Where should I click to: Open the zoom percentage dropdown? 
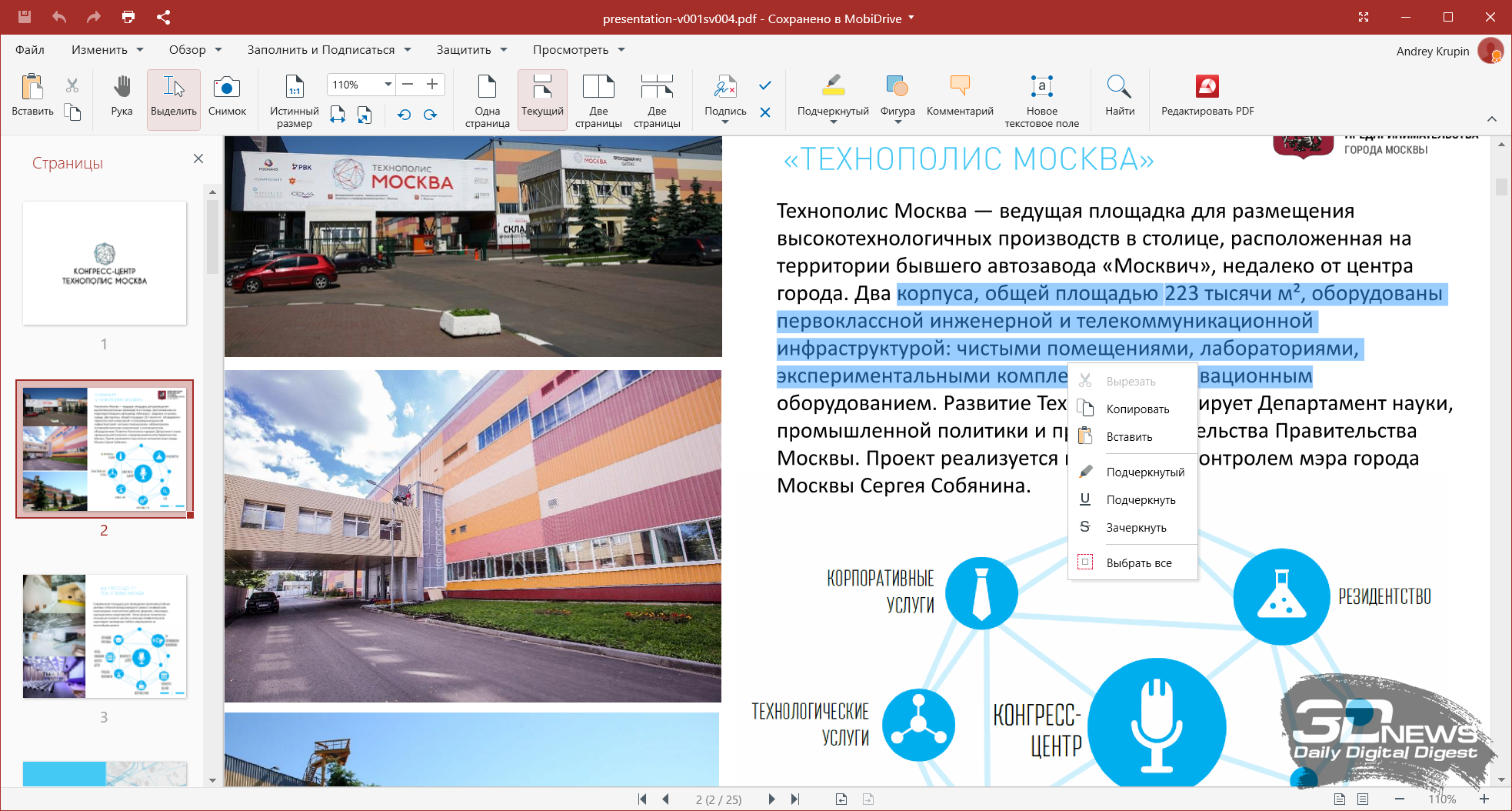click(388, 84)
